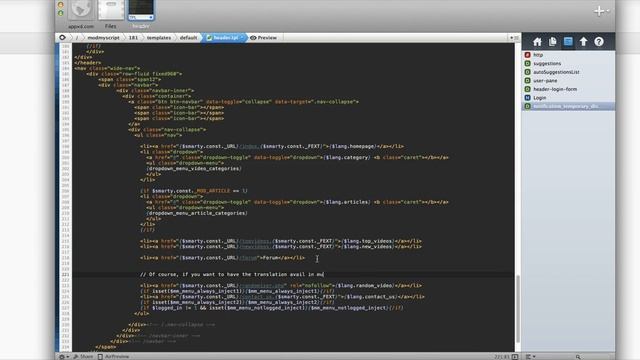Open the Help question mark pane
The image size is (640, 360).
(599, 42)
